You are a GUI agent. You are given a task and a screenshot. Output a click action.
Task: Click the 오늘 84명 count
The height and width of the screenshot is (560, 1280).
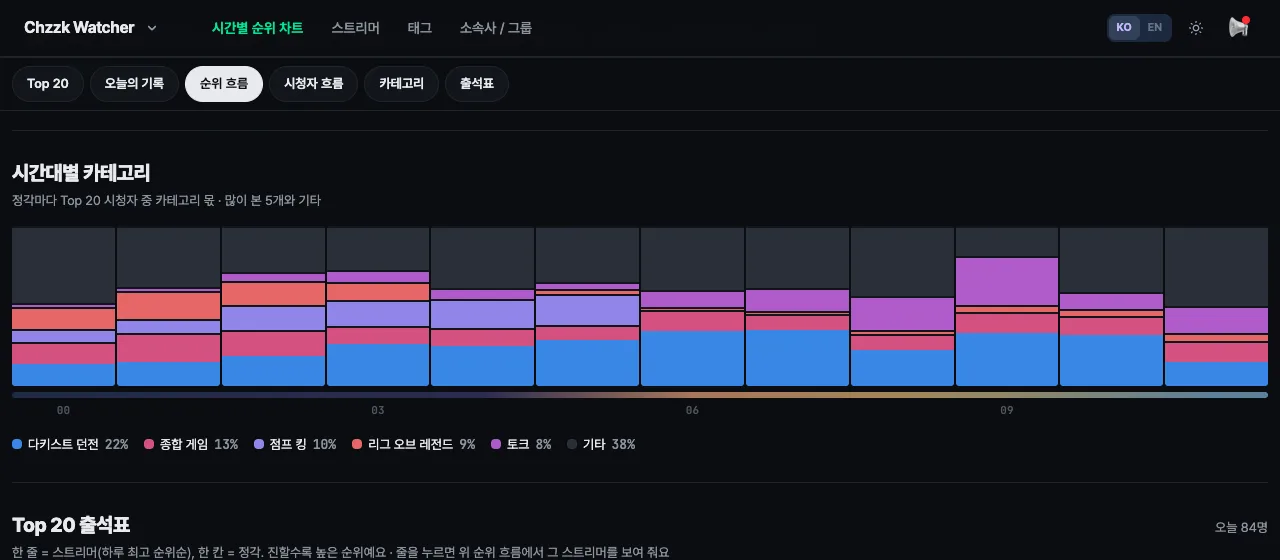coord(1241,527)
